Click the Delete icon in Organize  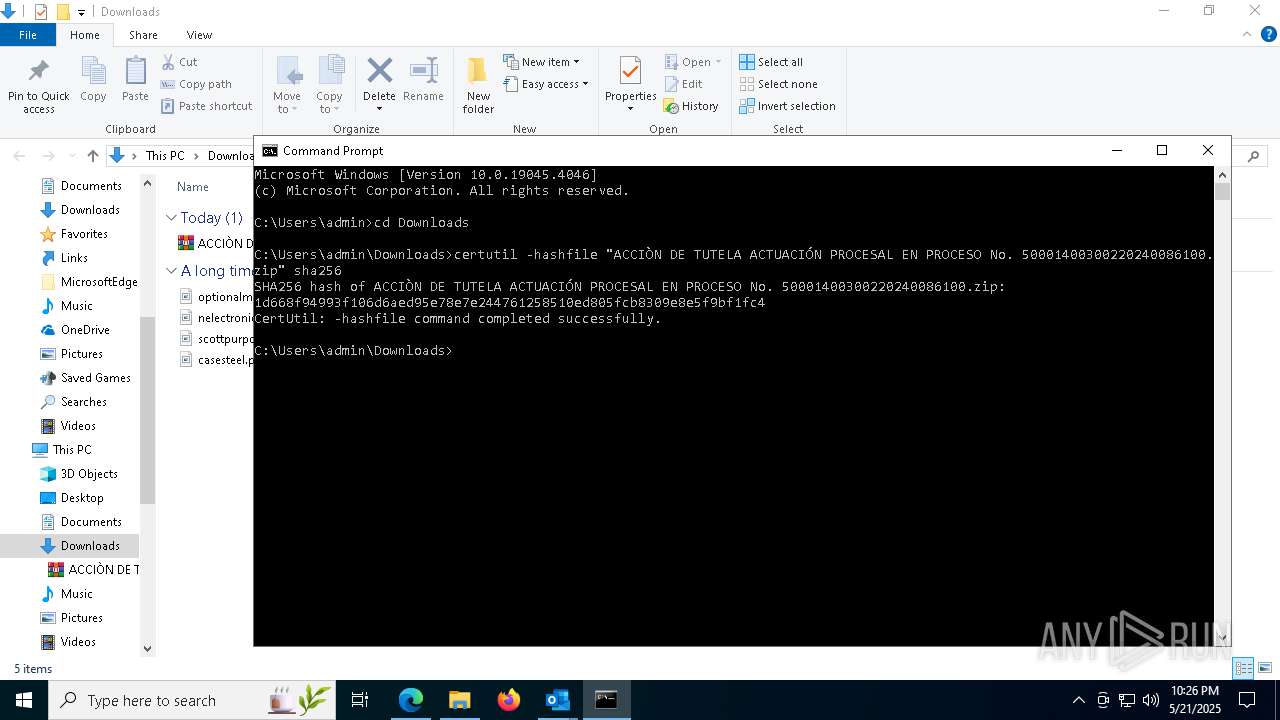[379, 72]
